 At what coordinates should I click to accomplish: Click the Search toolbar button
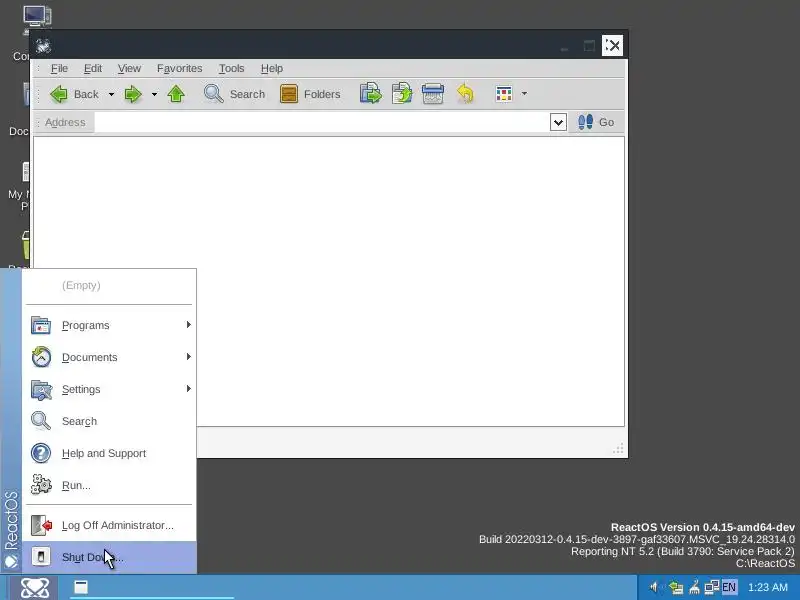click(234, 94)
